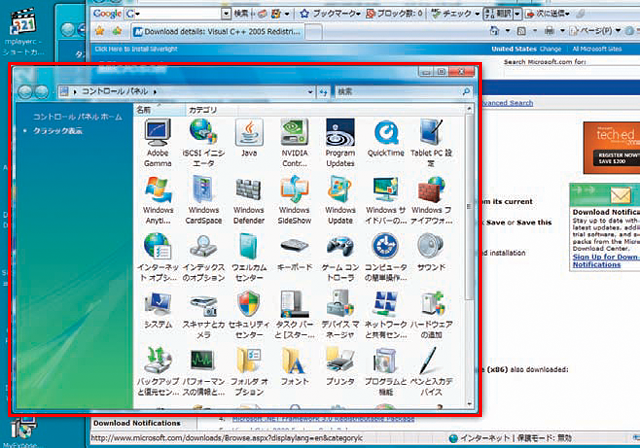The image size is (640, 448).
Task: Click the Control Panel search field
Action: (404, 92)
